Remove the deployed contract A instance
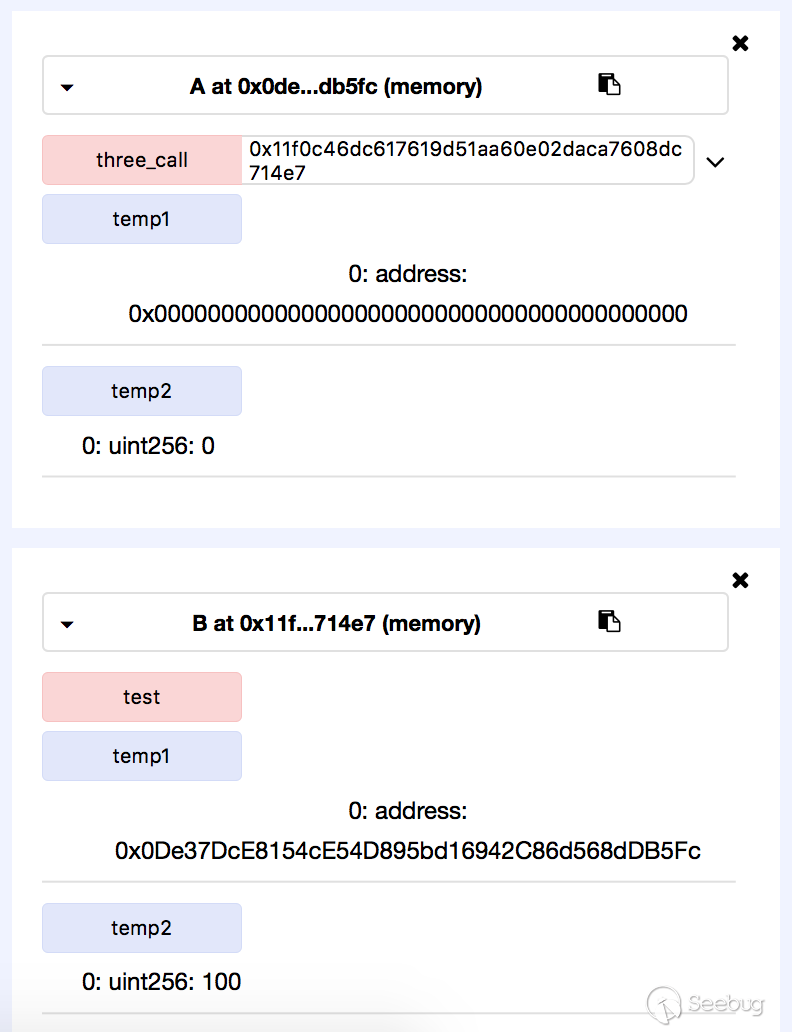 [x=740, y=43]
